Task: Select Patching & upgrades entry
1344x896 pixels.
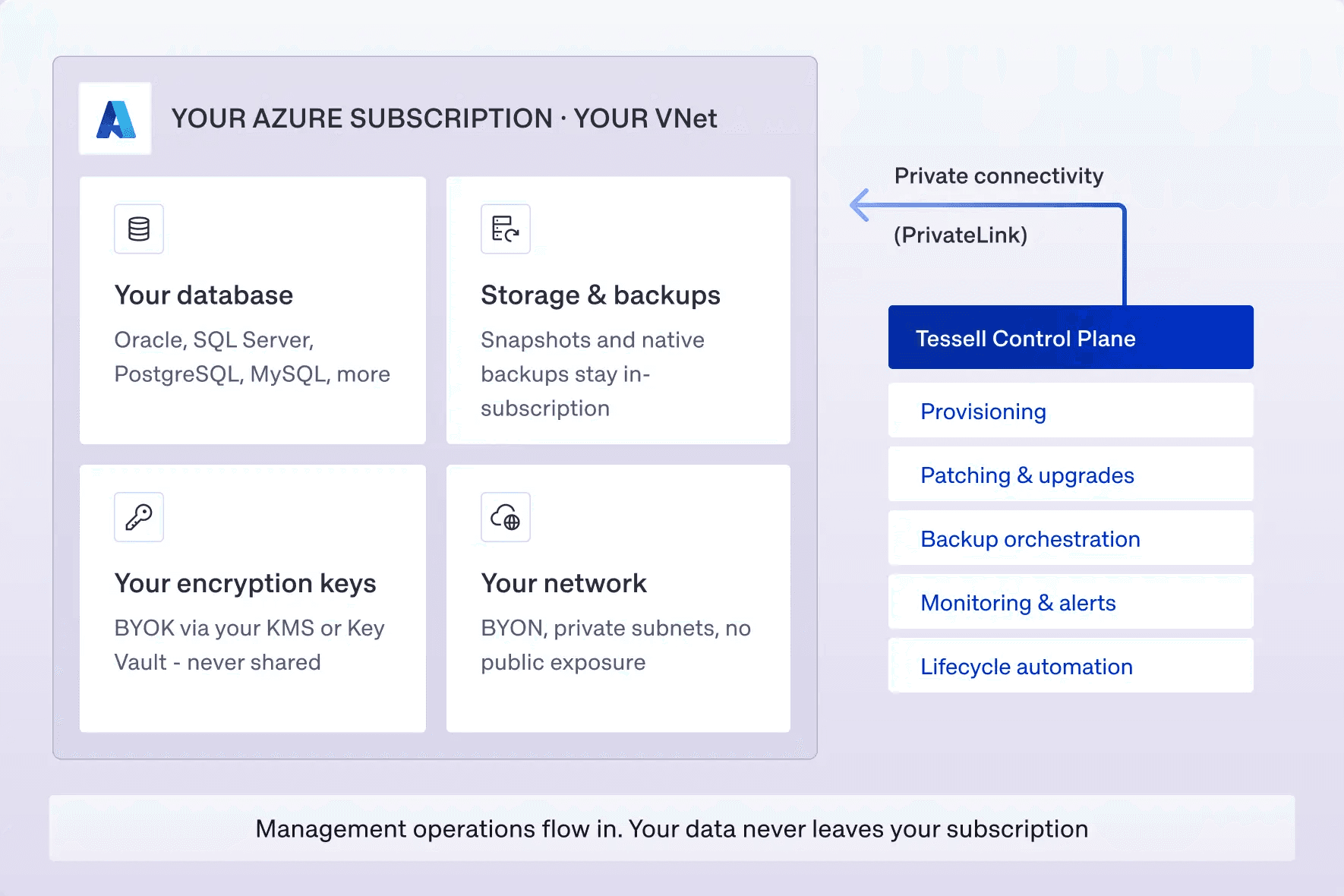Action: [x=1071, y=475]
